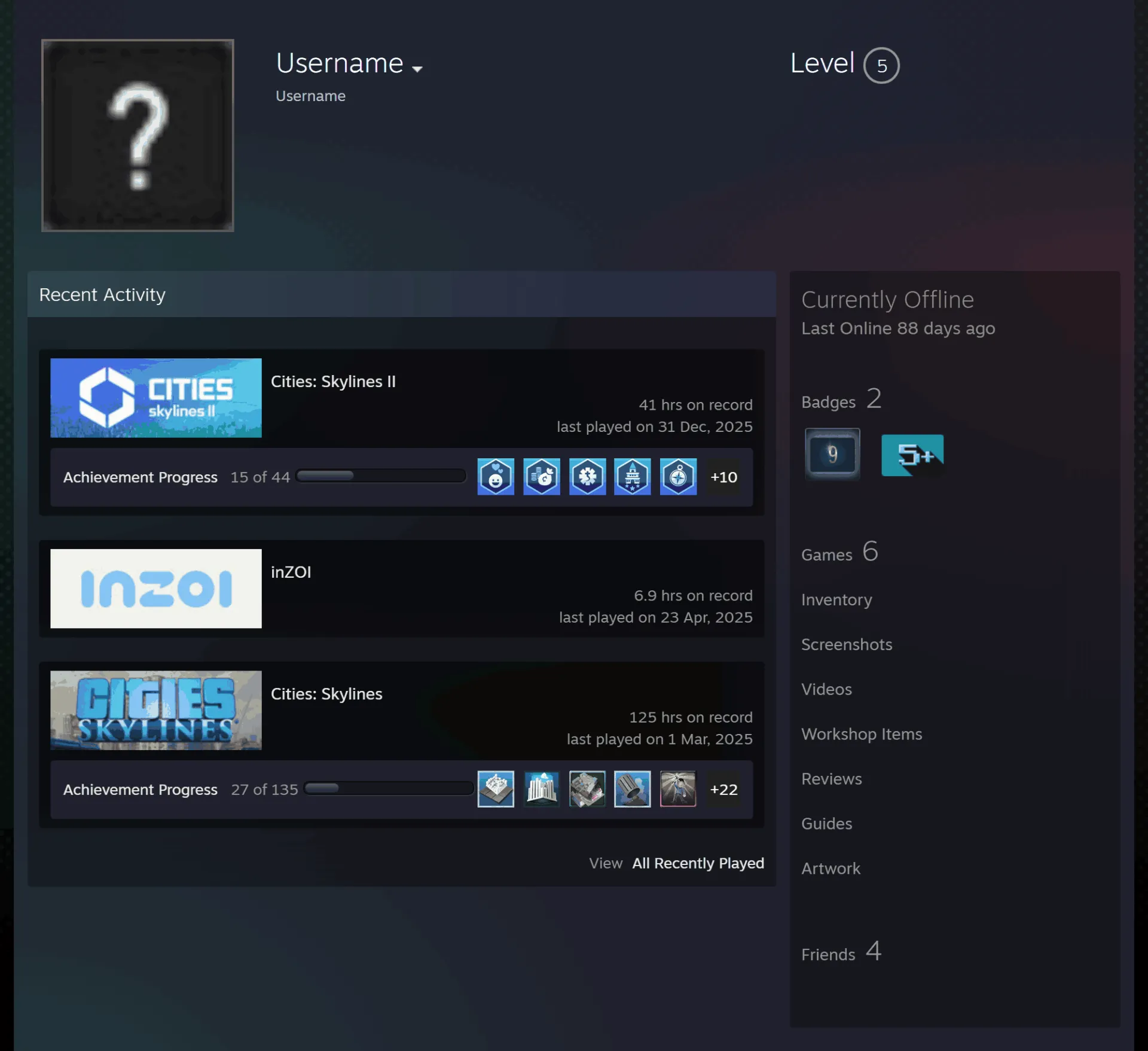Open the question mark profile avatar

tap(138, 135)
